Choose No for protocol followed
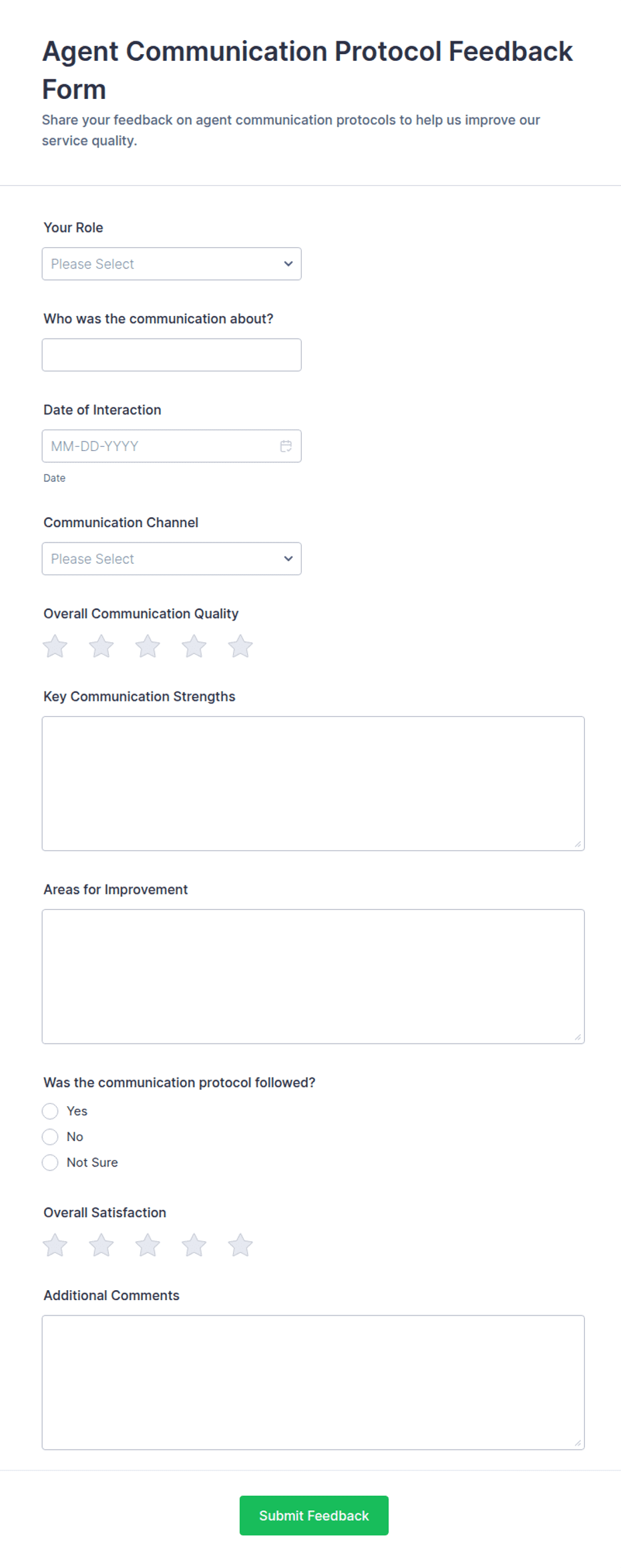The height and width of the screenshot is (1568, 621). pyautogui.click(x=50, y=1137)
